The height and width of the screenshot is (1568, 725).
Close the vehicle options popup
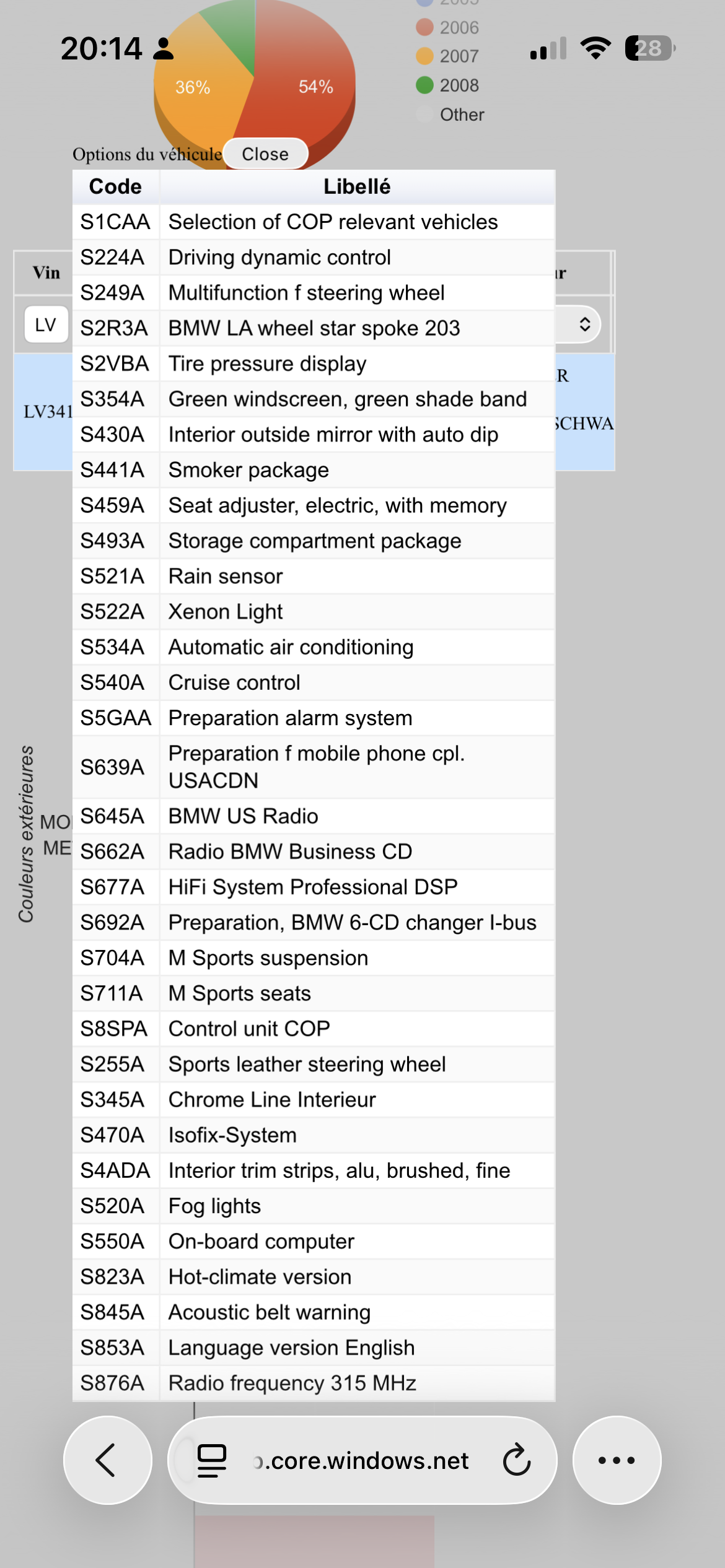point(265,154)
